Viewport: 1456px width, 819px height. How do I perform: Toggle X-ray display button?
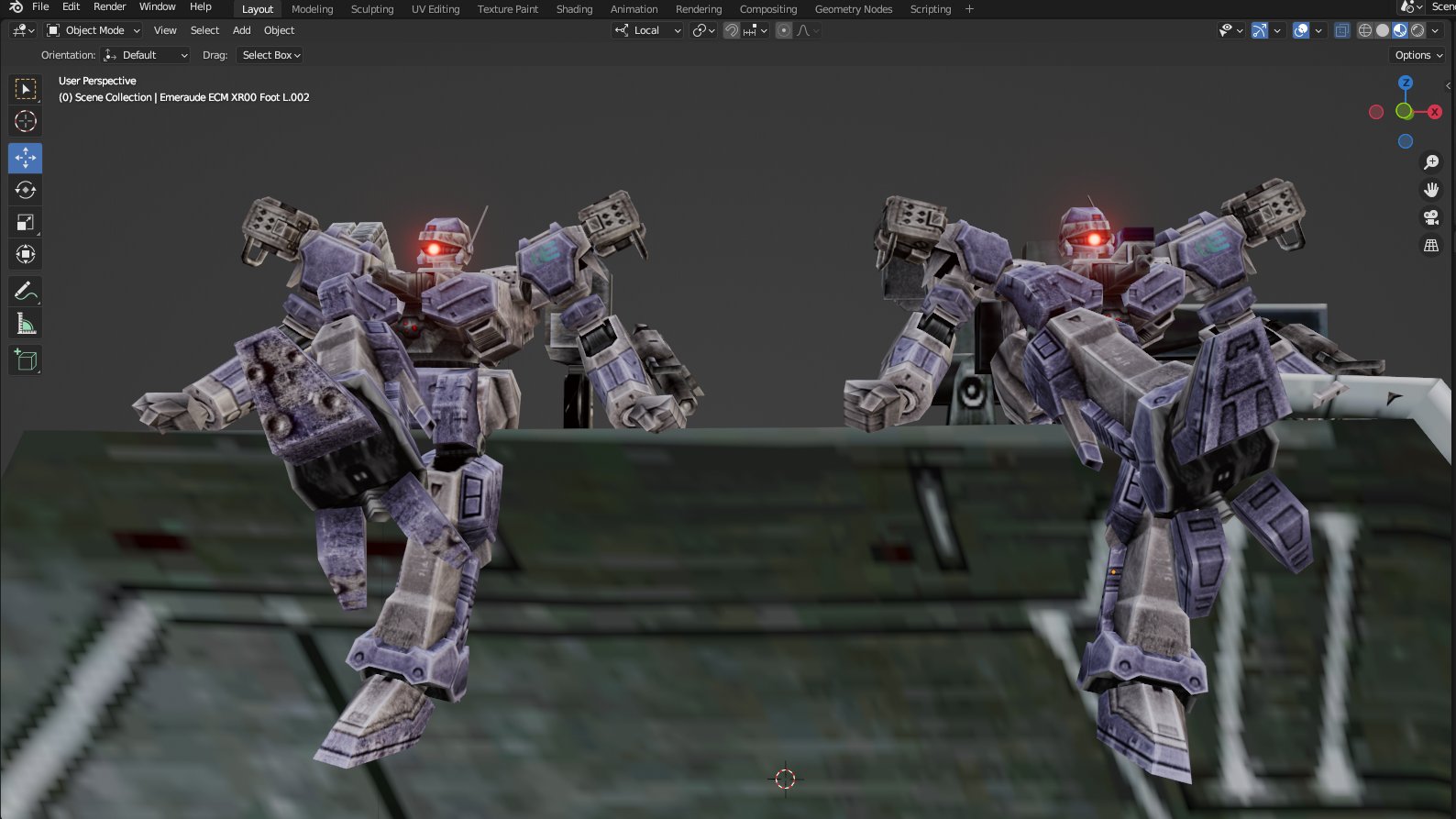[1342, 30]
